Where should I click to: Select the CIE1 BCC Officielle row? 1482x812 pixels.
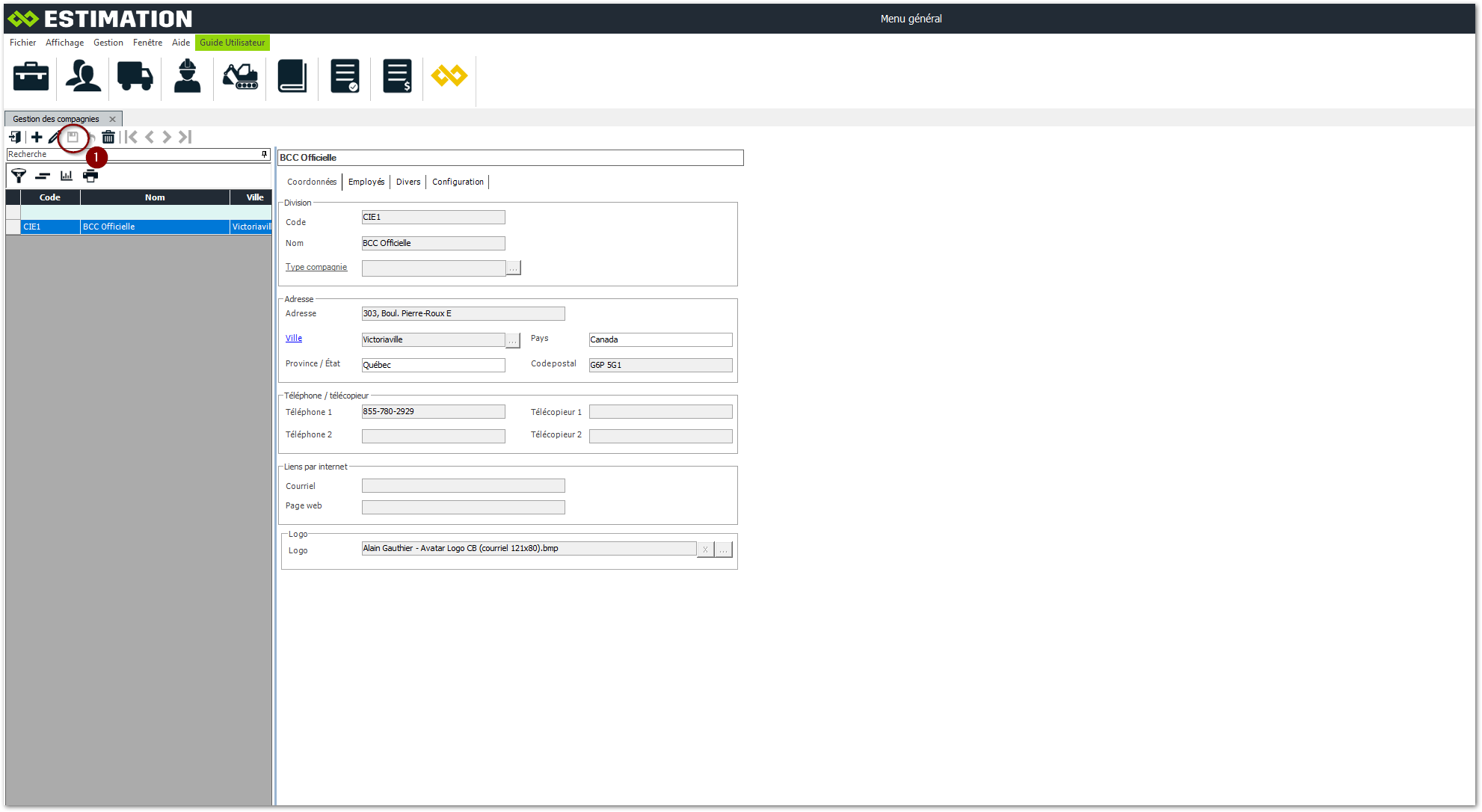click(x=108, y=227)
